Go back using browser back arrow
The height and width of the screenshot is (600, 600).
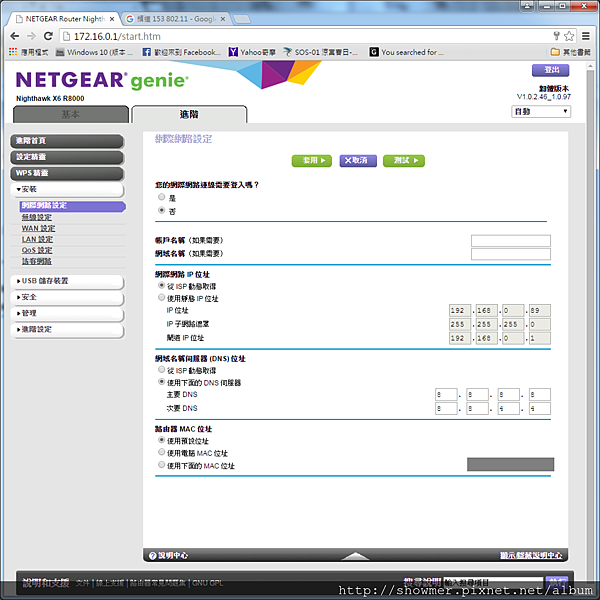click(x=15, y=36)
